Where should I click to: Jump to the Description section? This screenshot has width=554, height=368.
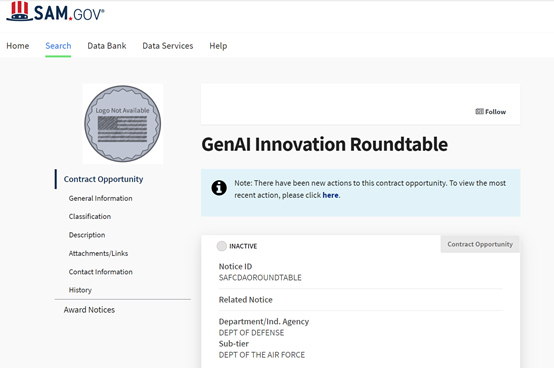pyautogui.click(x=87, y=235)
